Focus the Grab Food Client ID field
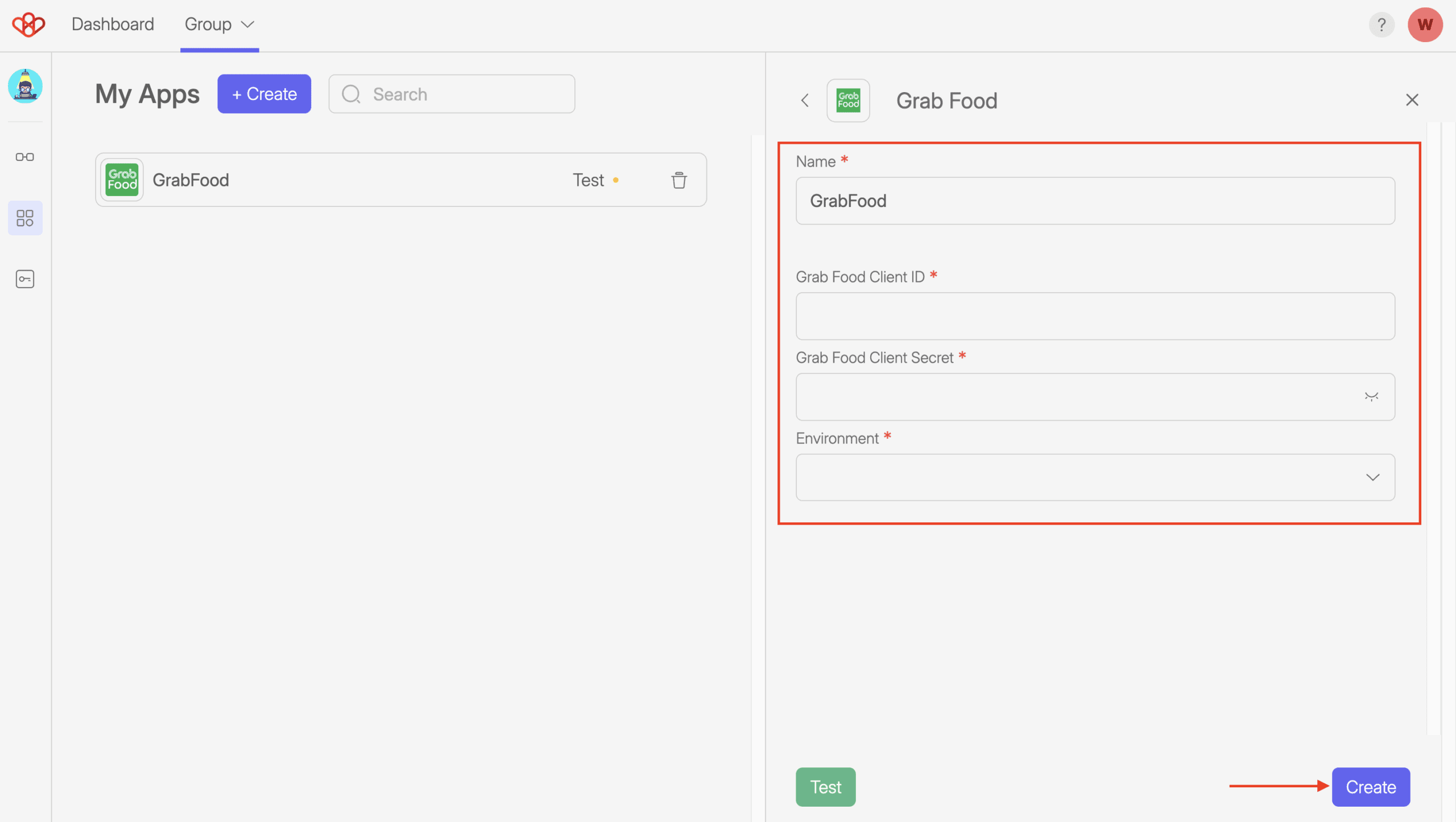The height and width of the screenshot is (822, 1456). coord(1095,316)
